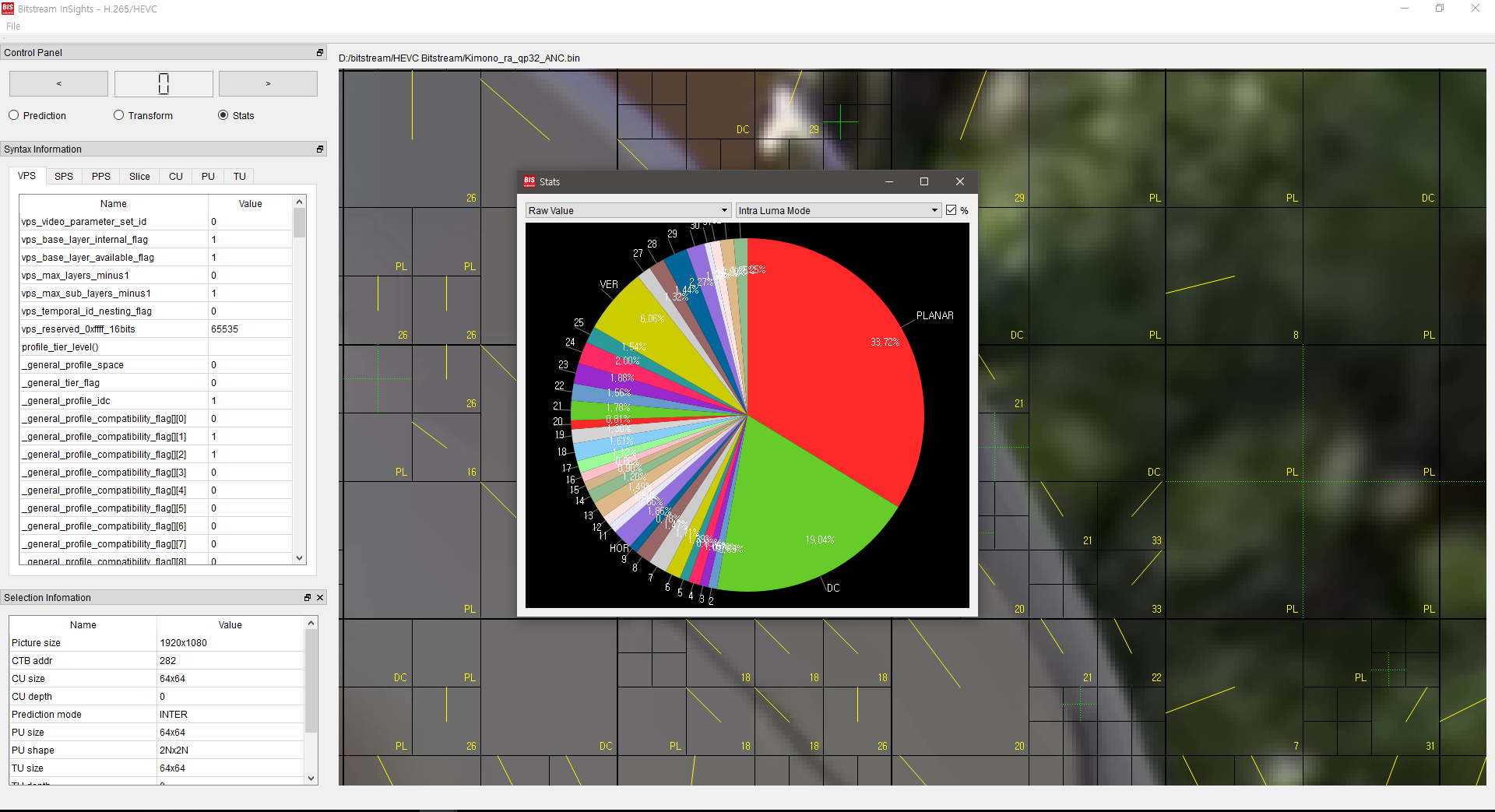
Task: Open the Intra Luma Mode dropdown
Action: pyautogui.click(x=839, y=210)
